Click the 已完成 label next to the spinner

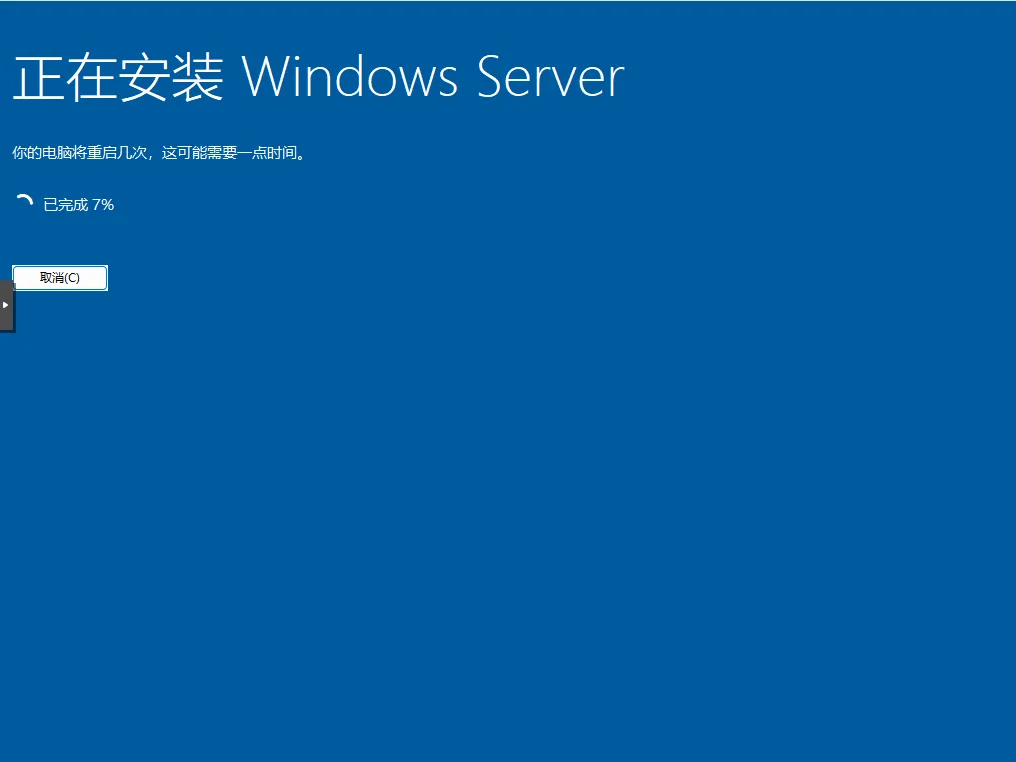65,205
